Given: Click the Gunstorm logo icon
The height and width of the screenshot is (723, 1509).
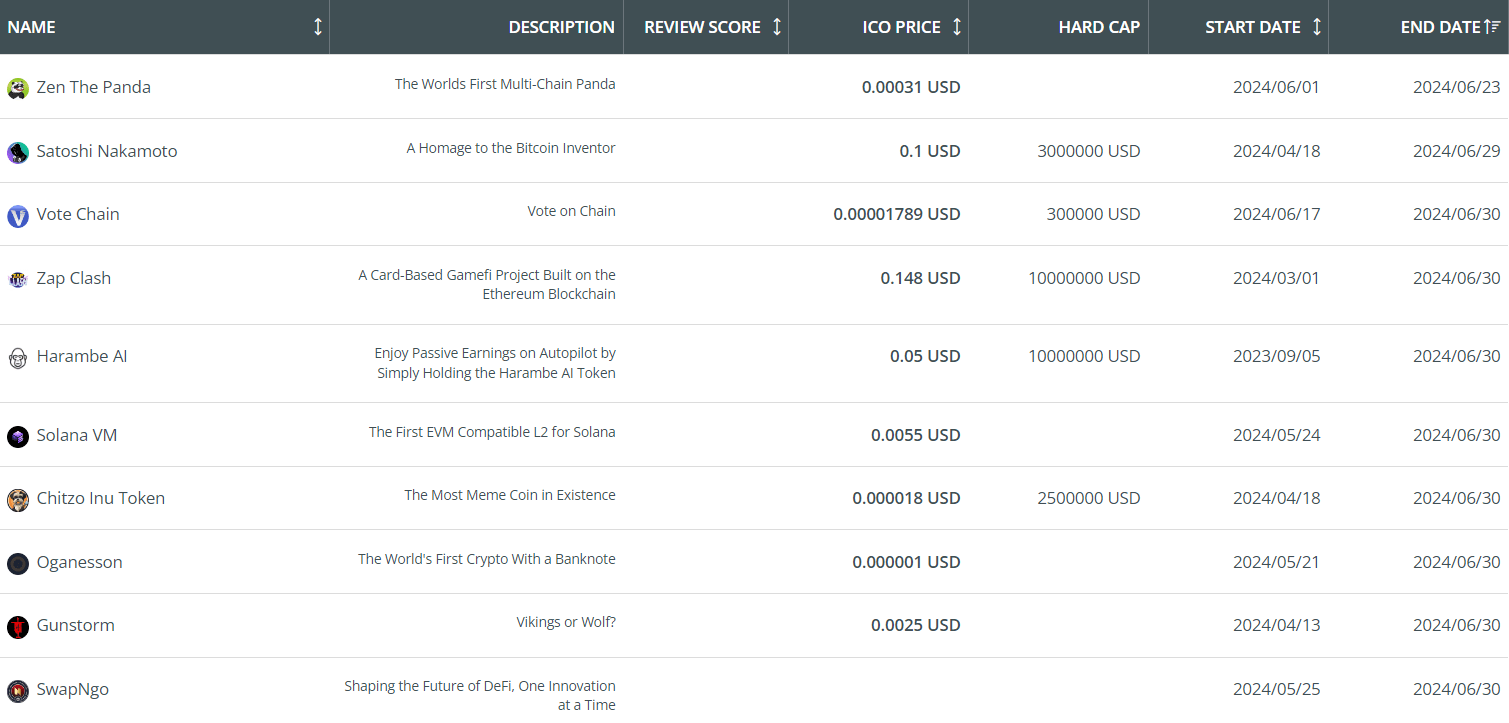Looking at the screenshot, I should pyautogui.click(x=18, y=626).
